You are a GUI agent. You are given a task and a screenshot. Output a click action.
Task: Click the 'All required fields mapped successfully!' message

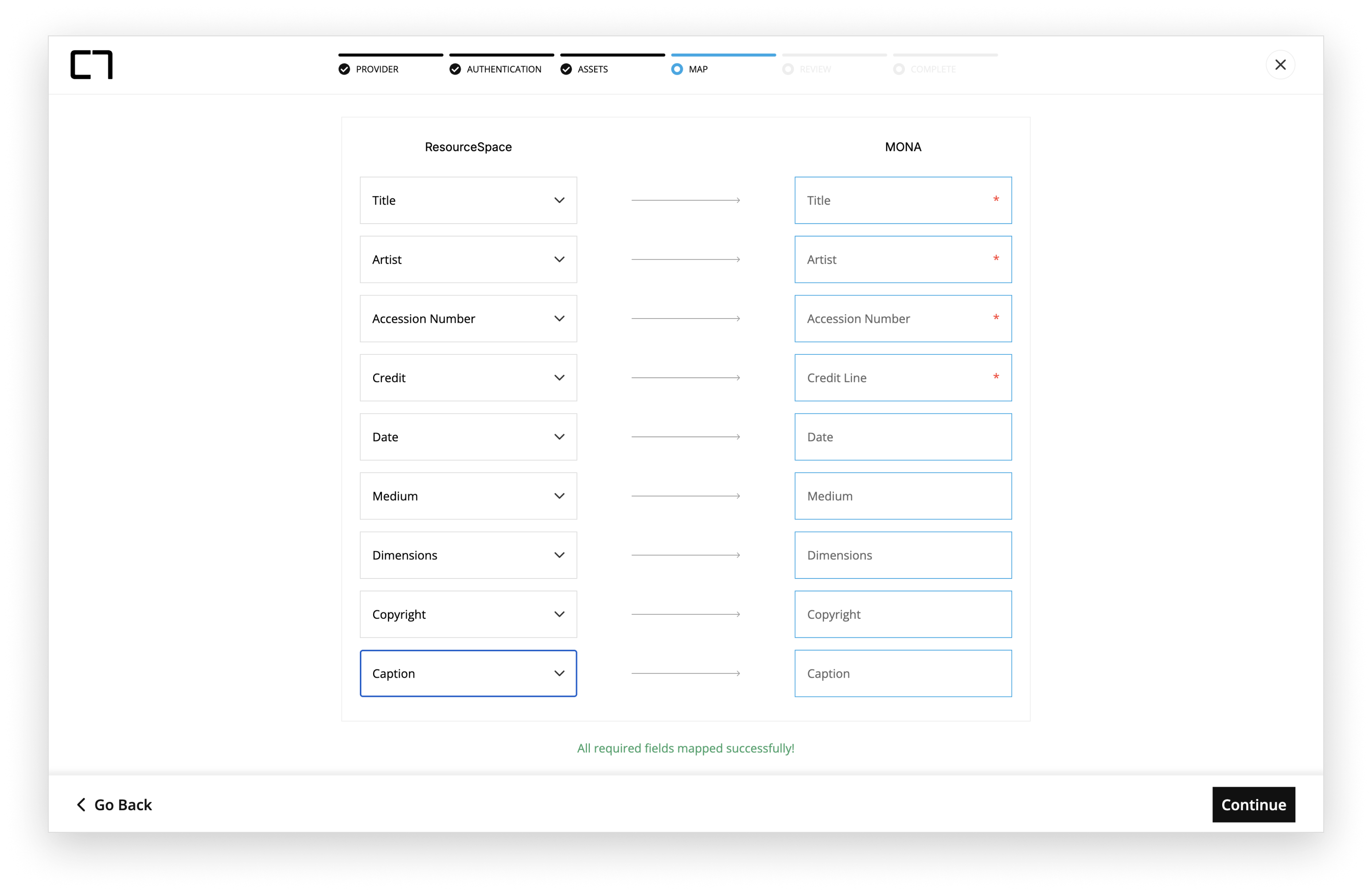686,749
